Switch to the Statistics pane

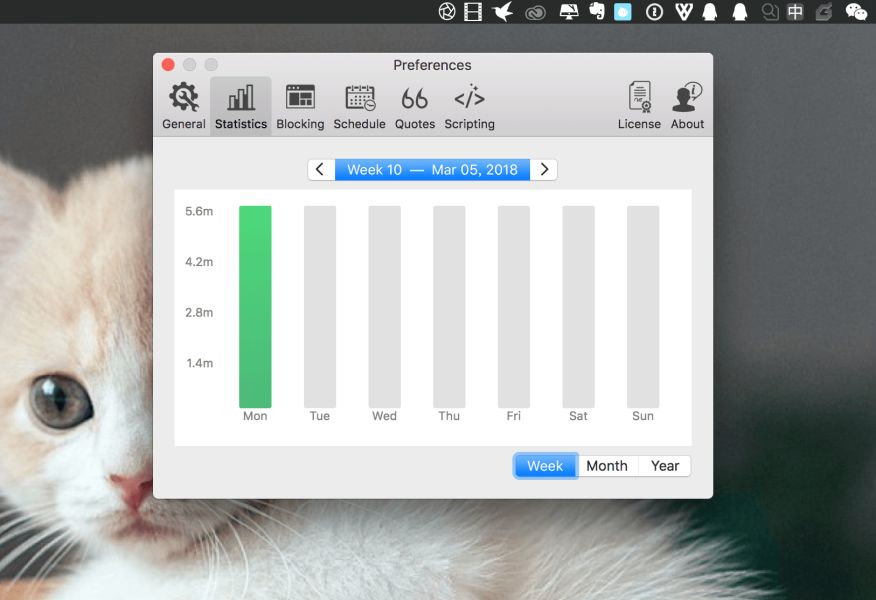pos(241,106)
